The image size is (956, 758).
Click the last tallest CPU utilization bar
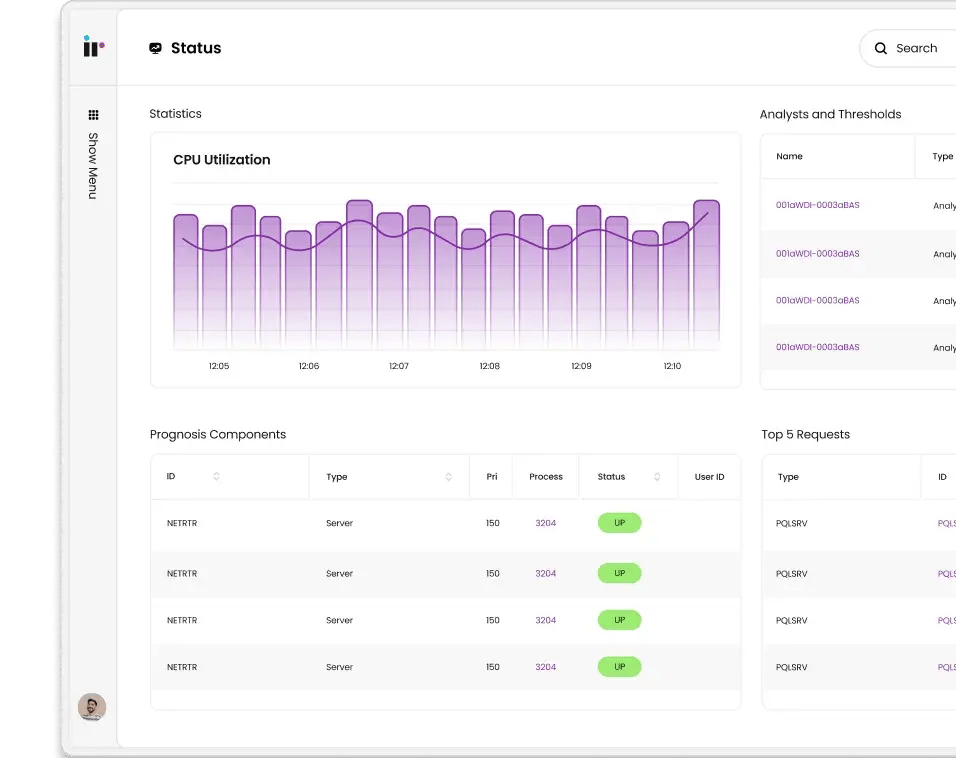click(x=706, y=275)
